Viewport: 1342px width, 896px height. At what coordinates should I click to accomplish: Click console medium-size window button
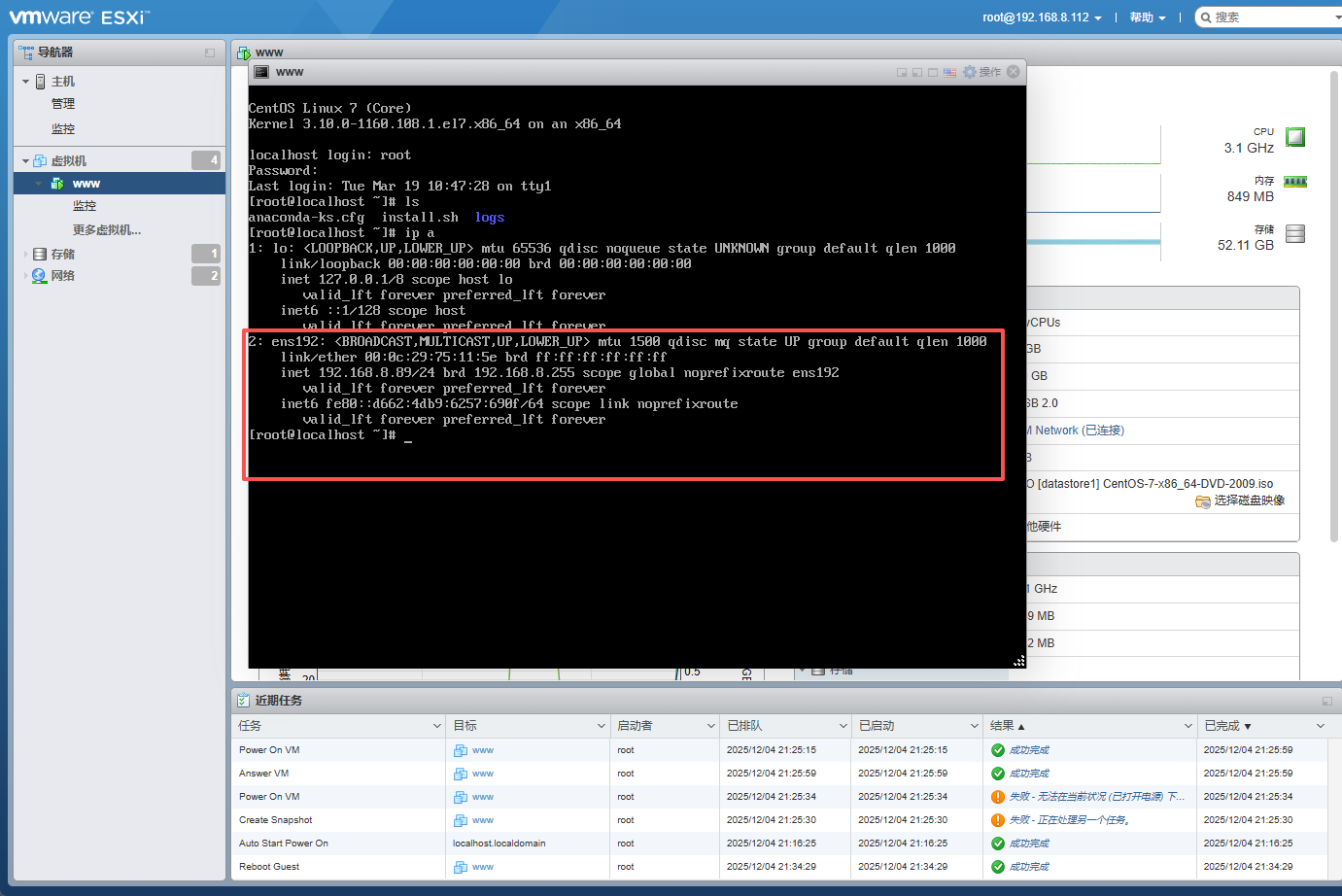[x=917, y=73]
